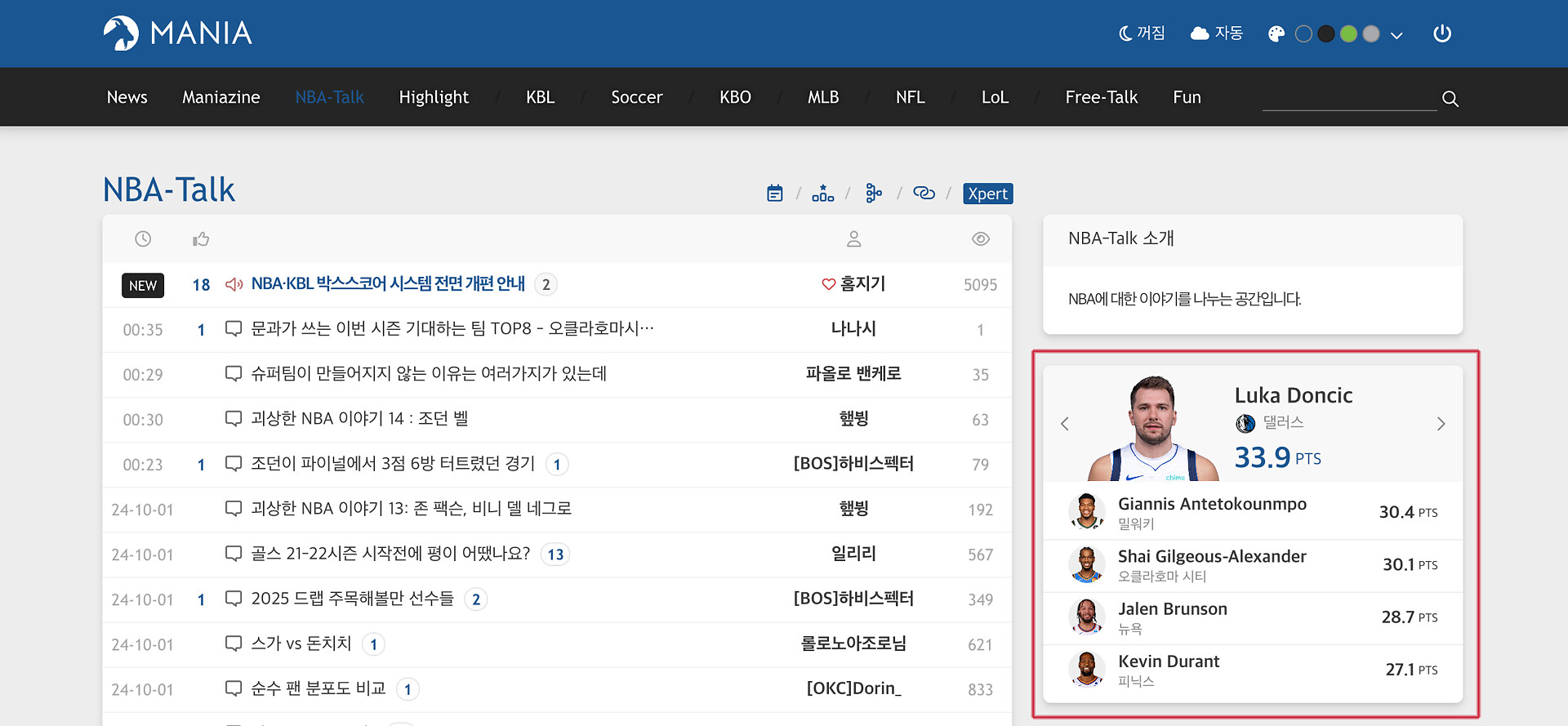
Task: Open the Highlight menu item
Action: click(x=434, y=97)
